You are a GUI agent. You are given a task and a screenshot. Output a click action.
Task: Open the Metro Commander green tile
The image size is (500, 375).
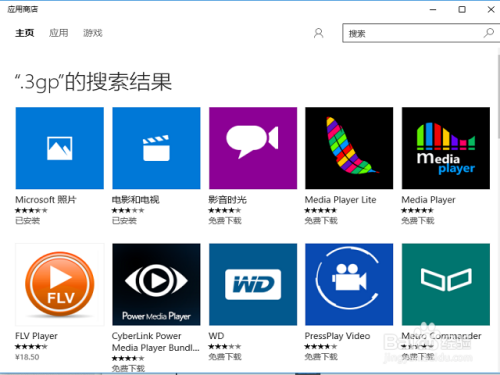tap(446, 284)
